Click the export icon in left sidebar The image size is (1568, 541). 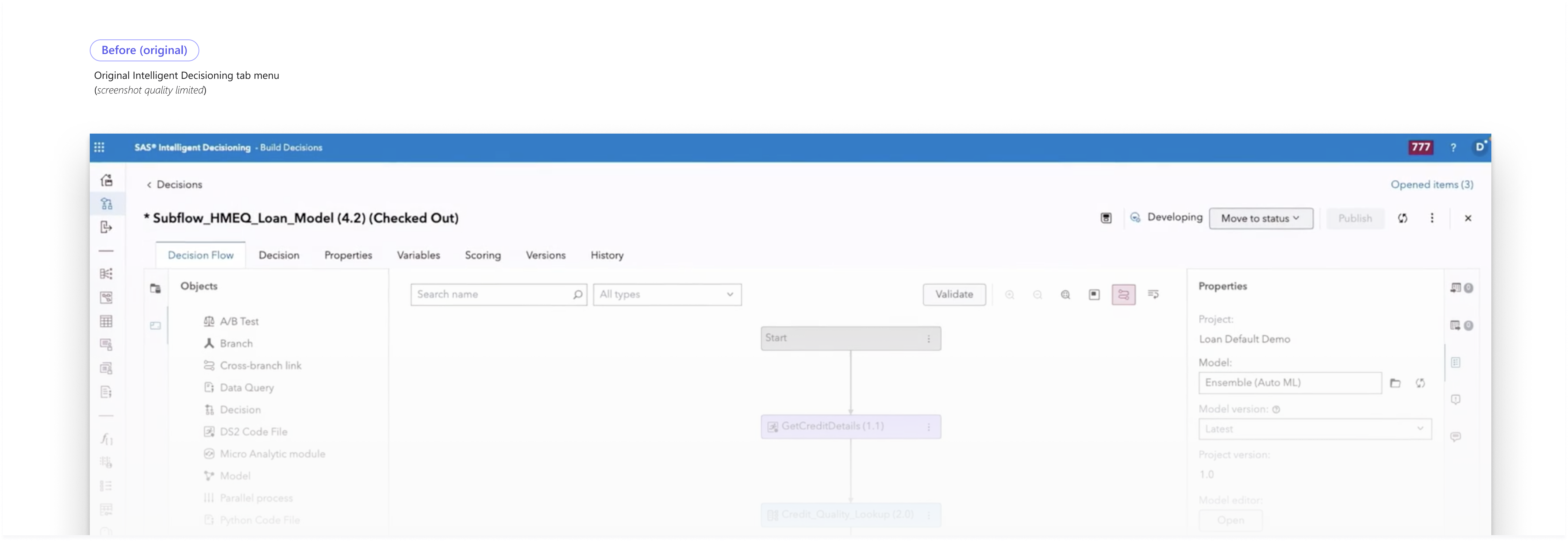107,227
